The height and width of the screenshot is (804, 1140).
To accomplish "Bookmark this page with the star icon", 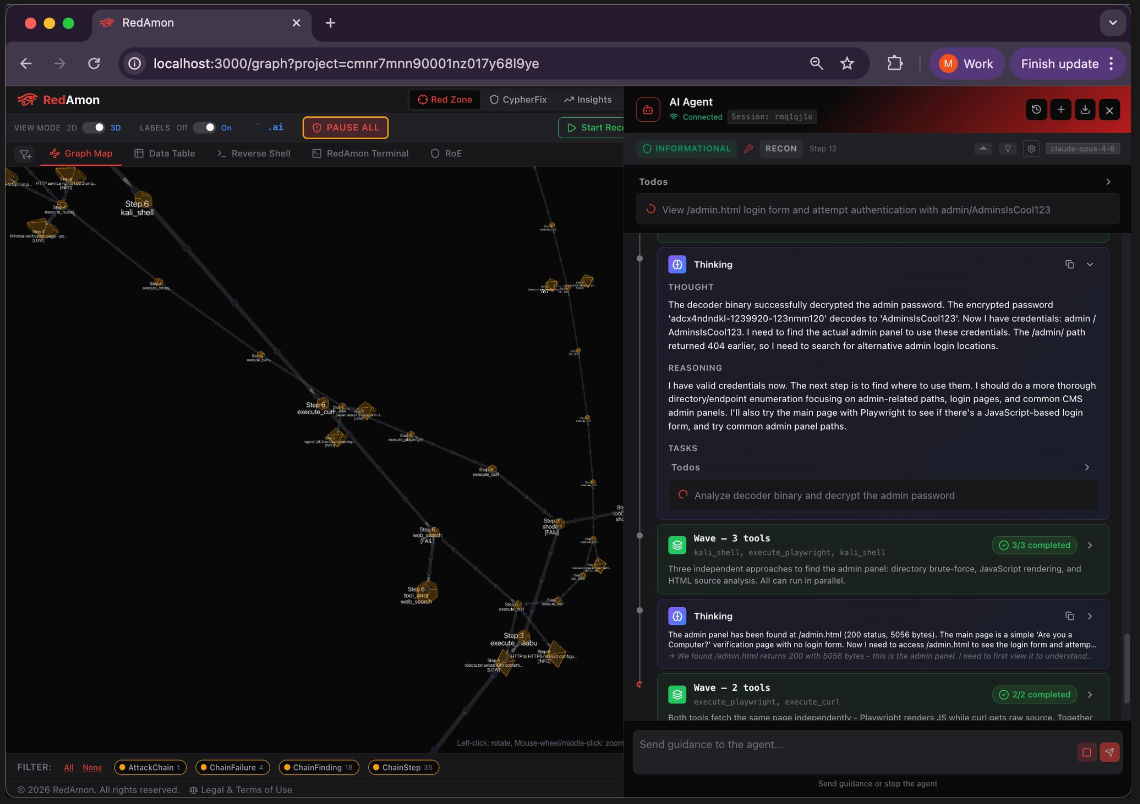I will click(847, 64).
